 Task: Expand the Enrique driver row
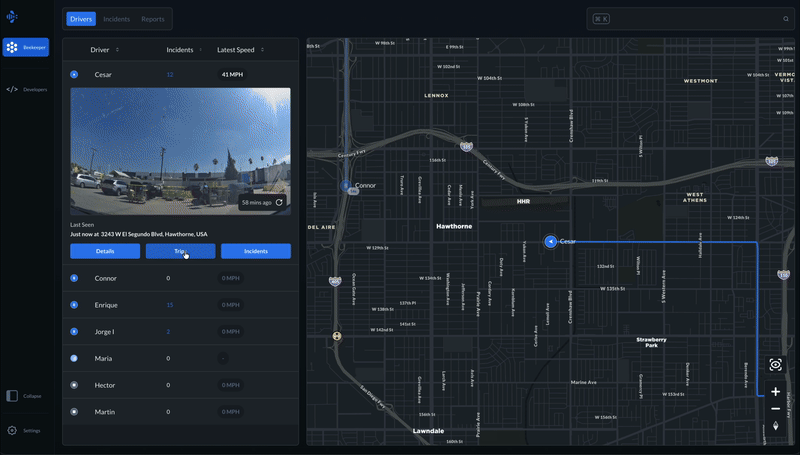pyautogui.click(x=74, y=304)
